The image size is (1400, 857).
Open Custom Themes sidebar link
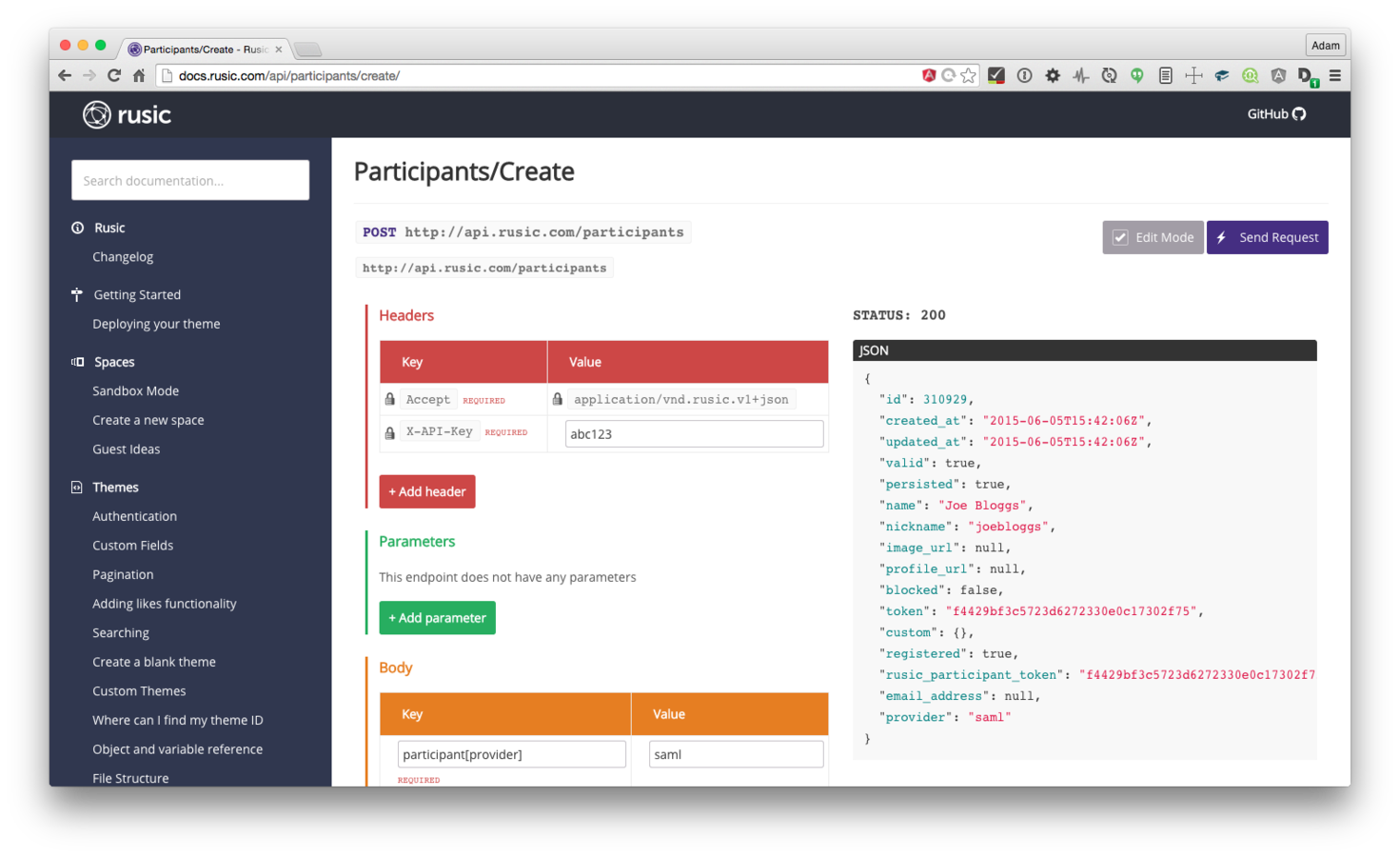click(139, 691)
